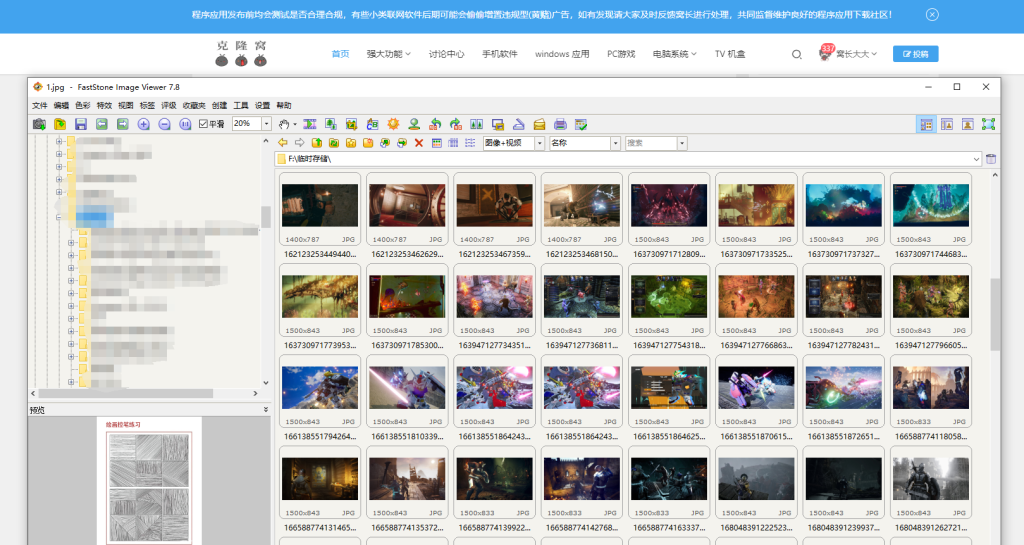The width and height of the screenshot is (1024, 545).
Task: Click the email envelope icon
Action: [539, 124]
